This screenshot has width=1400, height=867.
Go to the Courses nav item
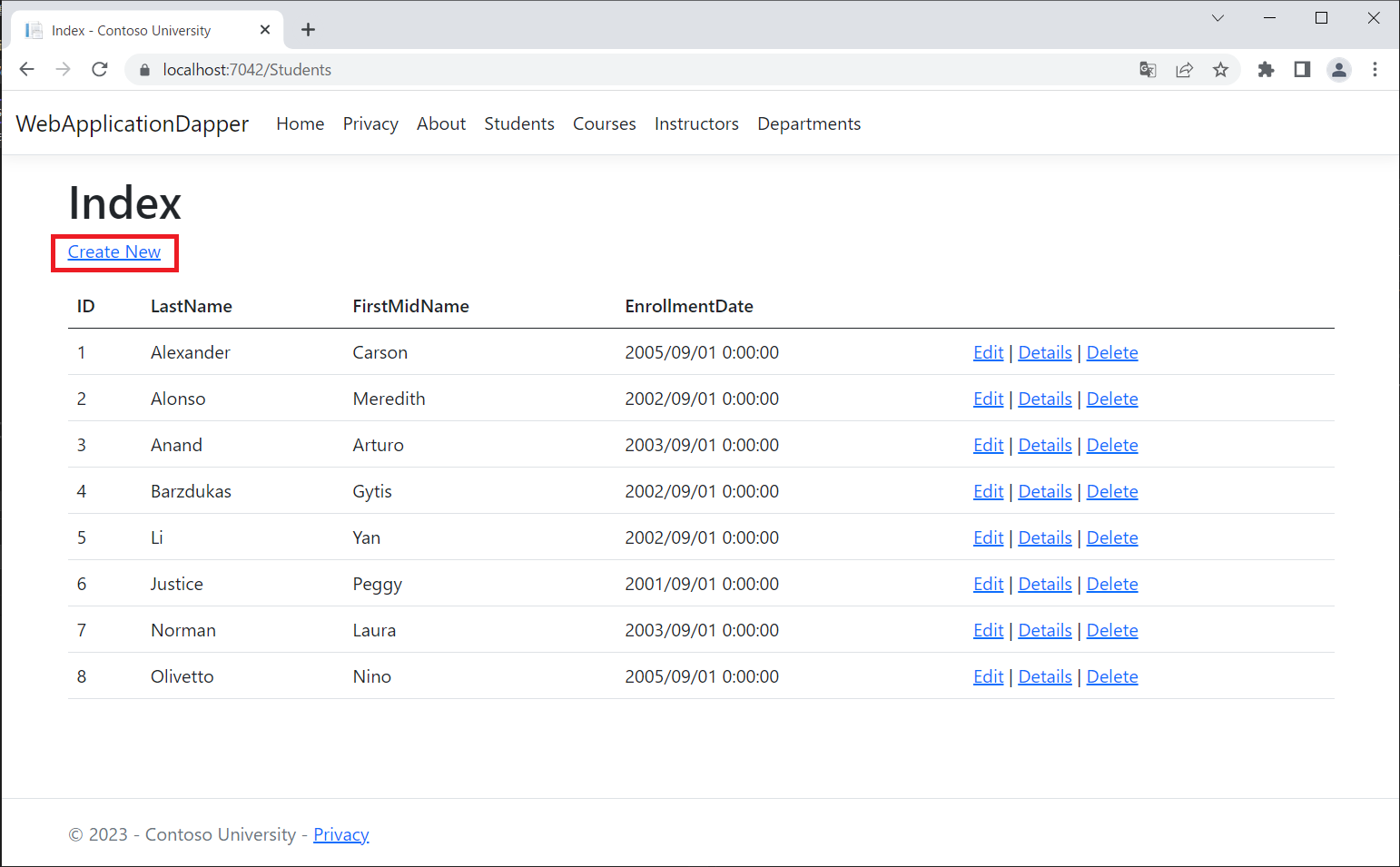(604, 124)
